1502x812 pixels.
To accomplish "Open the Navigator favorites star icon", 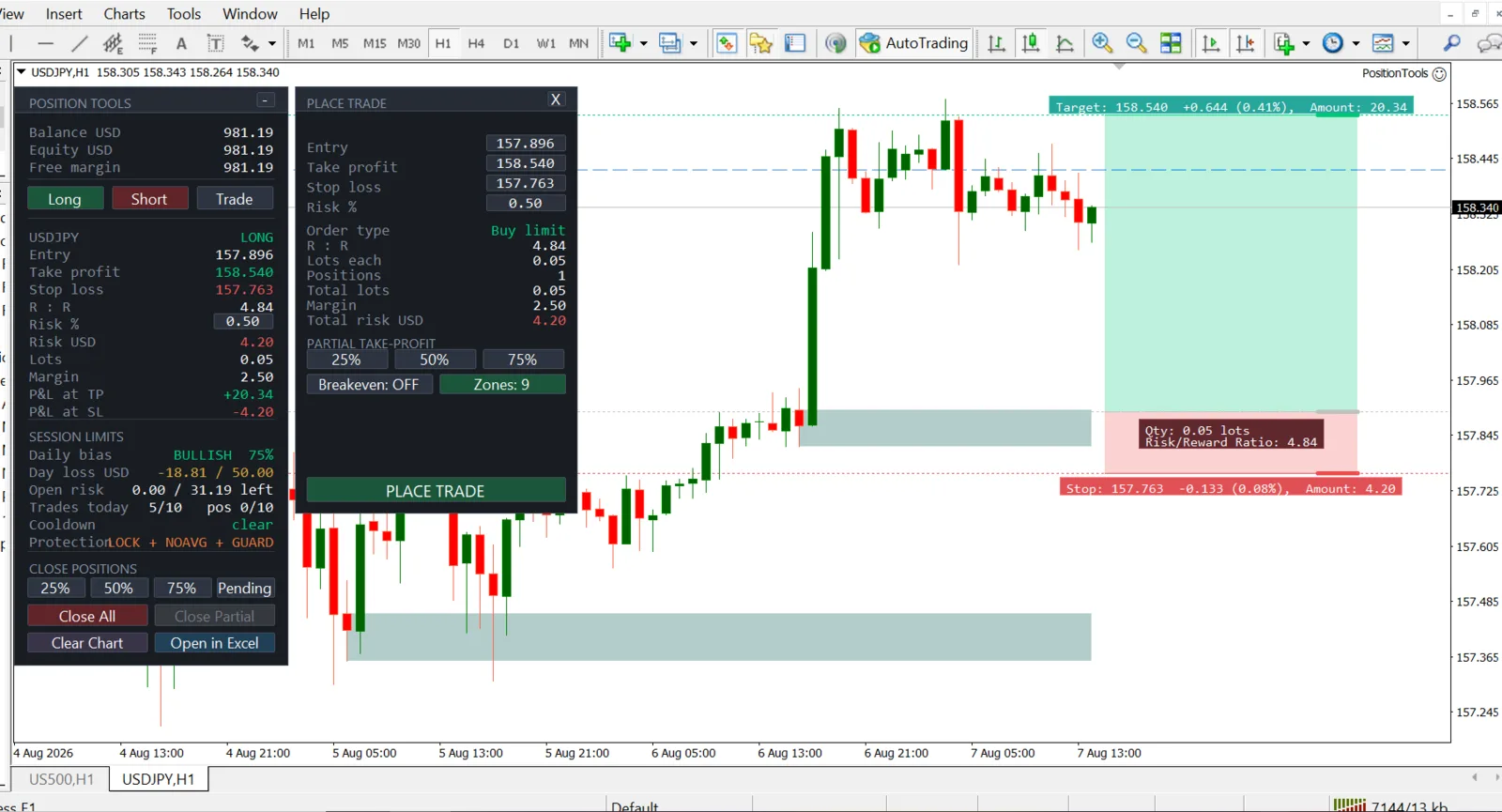I will click(x=761, y=43).
